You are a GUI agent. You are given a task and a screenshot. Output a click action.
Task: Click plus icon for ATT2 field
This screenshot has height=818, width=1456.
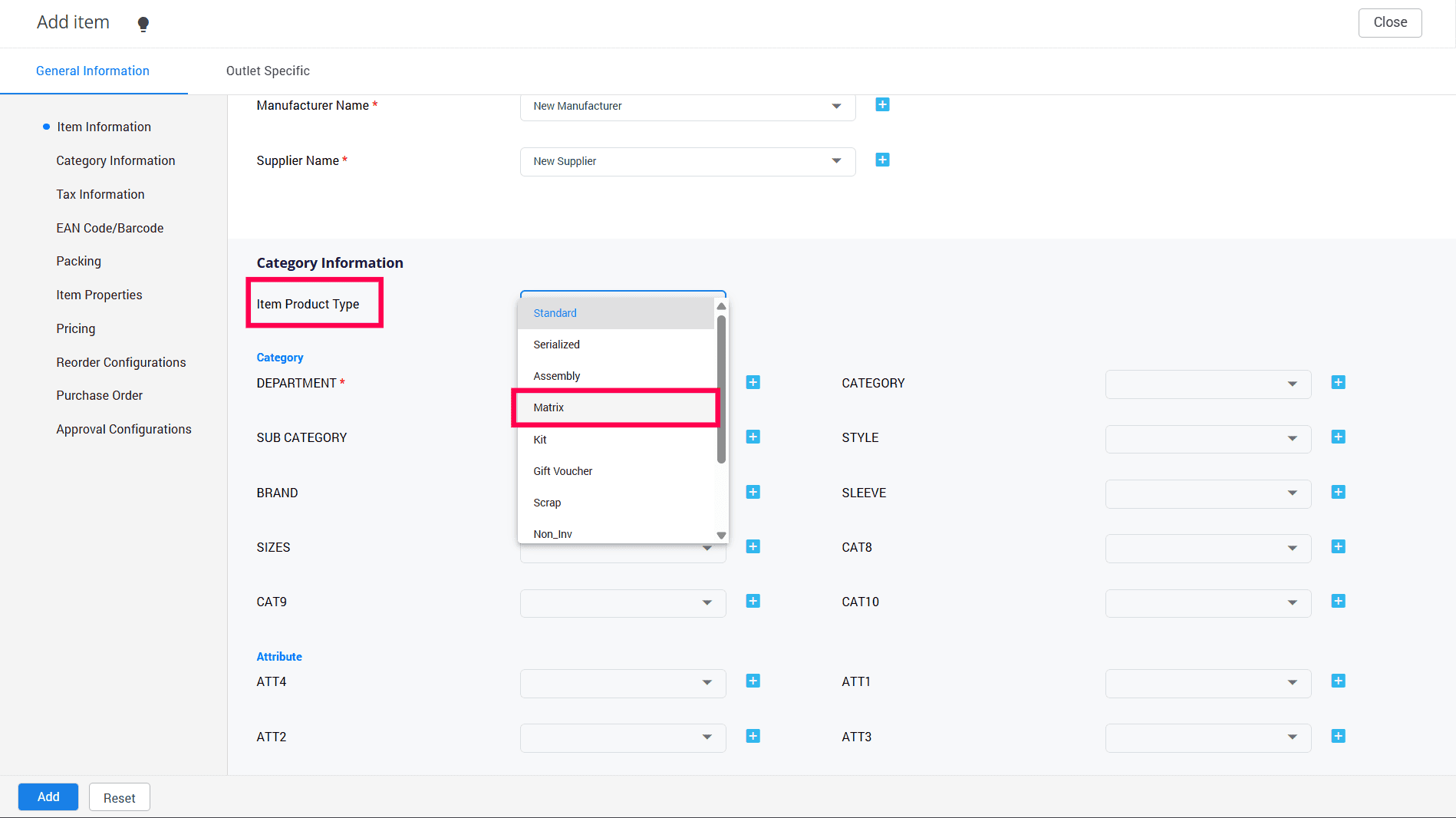pos(753,736)
